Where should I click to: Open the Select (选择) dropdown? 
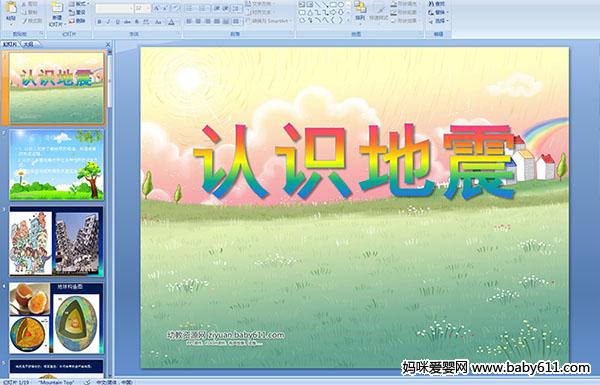click(439, 21)
